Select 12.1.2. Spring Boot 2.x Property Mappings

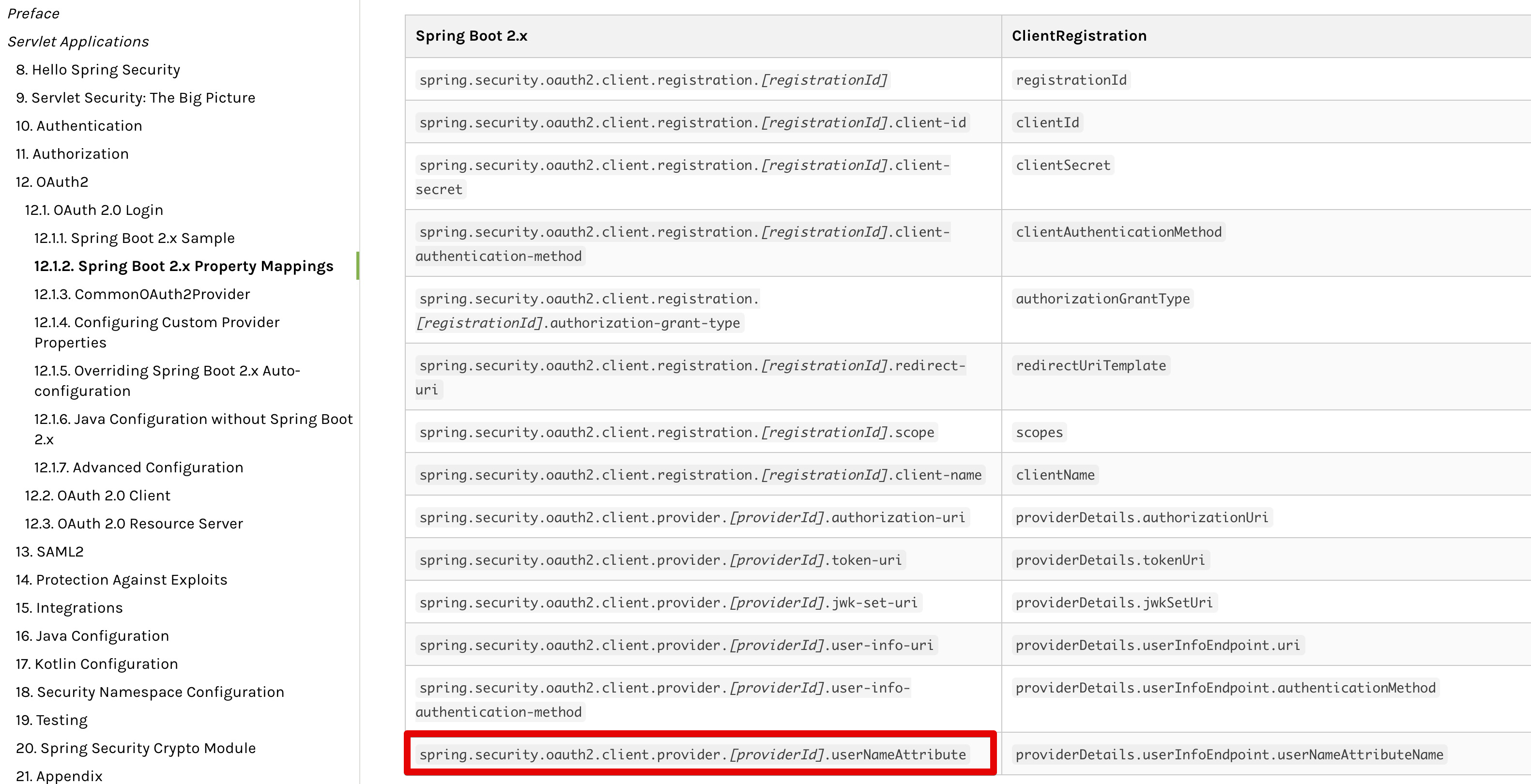pos(184,266)
